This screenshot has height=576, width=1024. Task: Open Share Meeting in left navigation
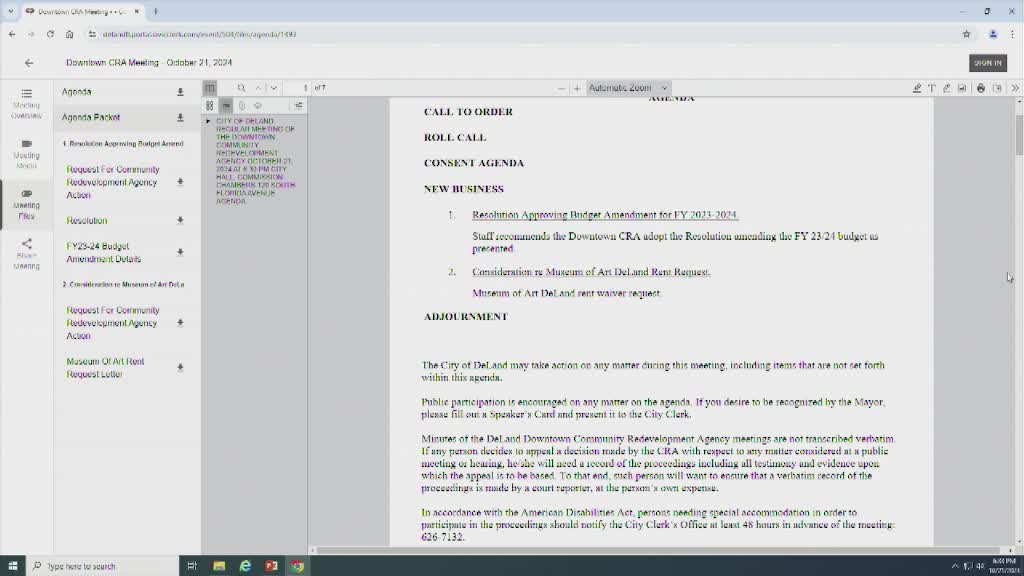26,255
